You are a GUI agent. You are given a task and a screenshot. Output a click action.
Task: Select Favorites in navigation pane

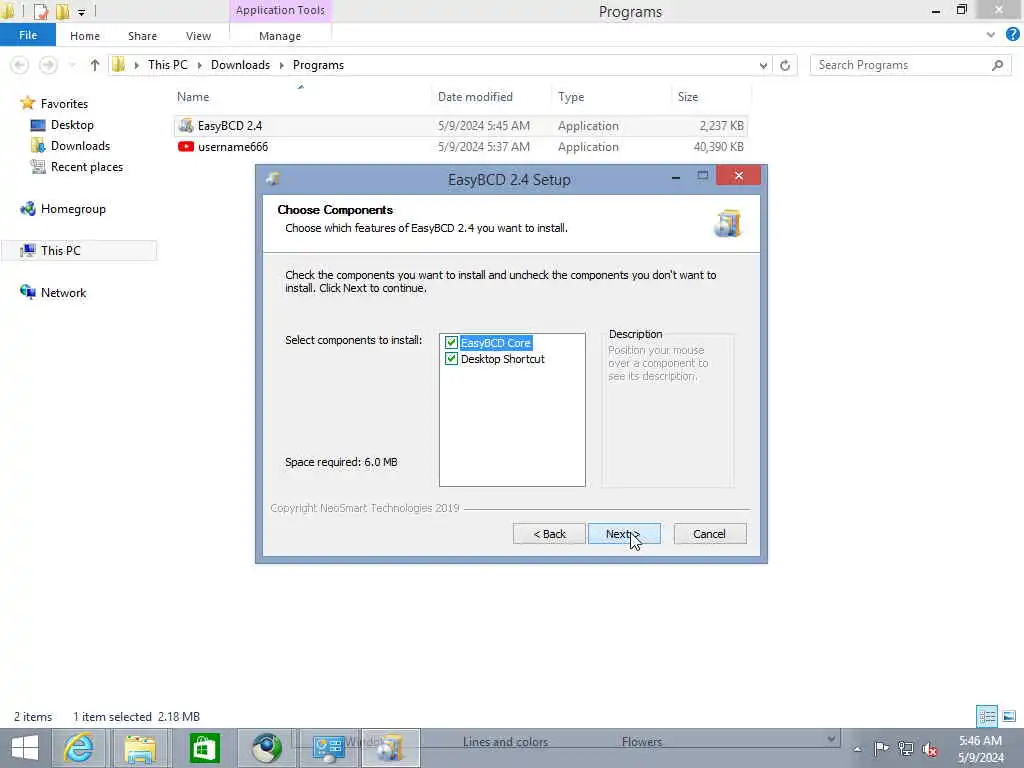point(64,104)
